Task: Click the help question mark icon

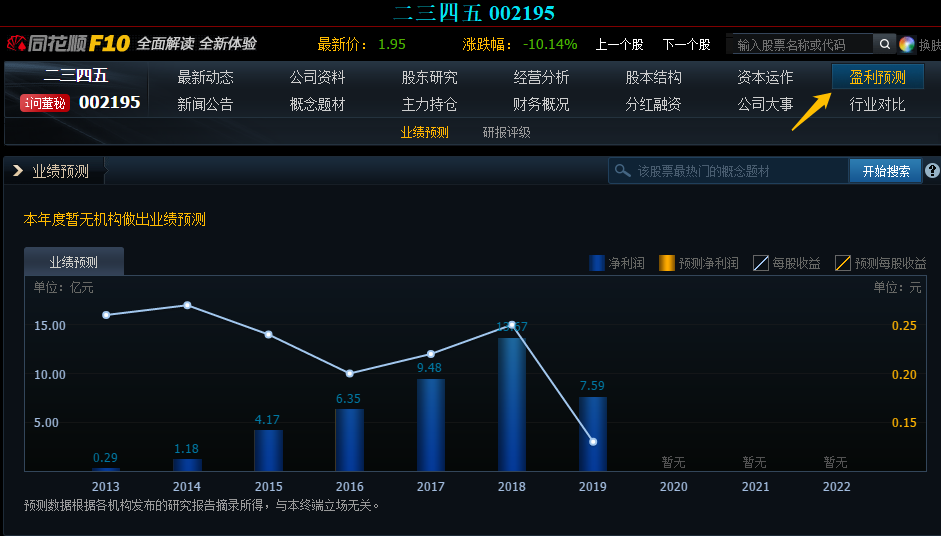Action: point(932,171)
